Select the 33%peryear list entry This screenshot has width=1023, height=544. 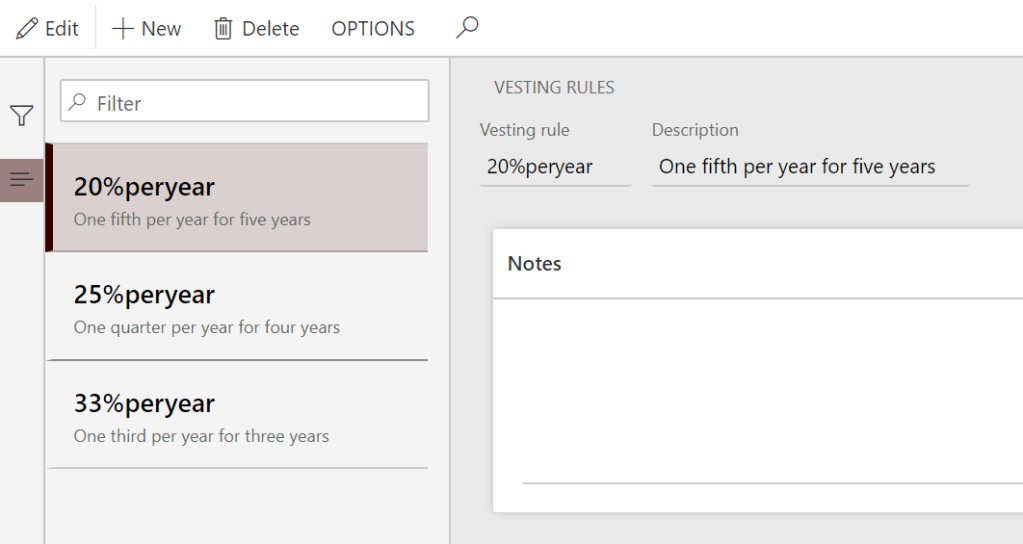(x=237, y=414)
